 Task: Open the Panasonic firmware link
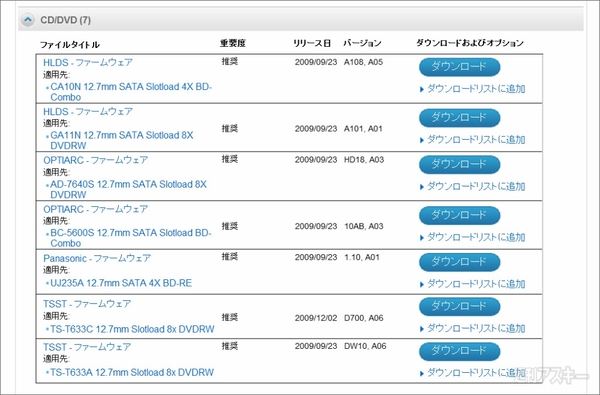[97, 258]
